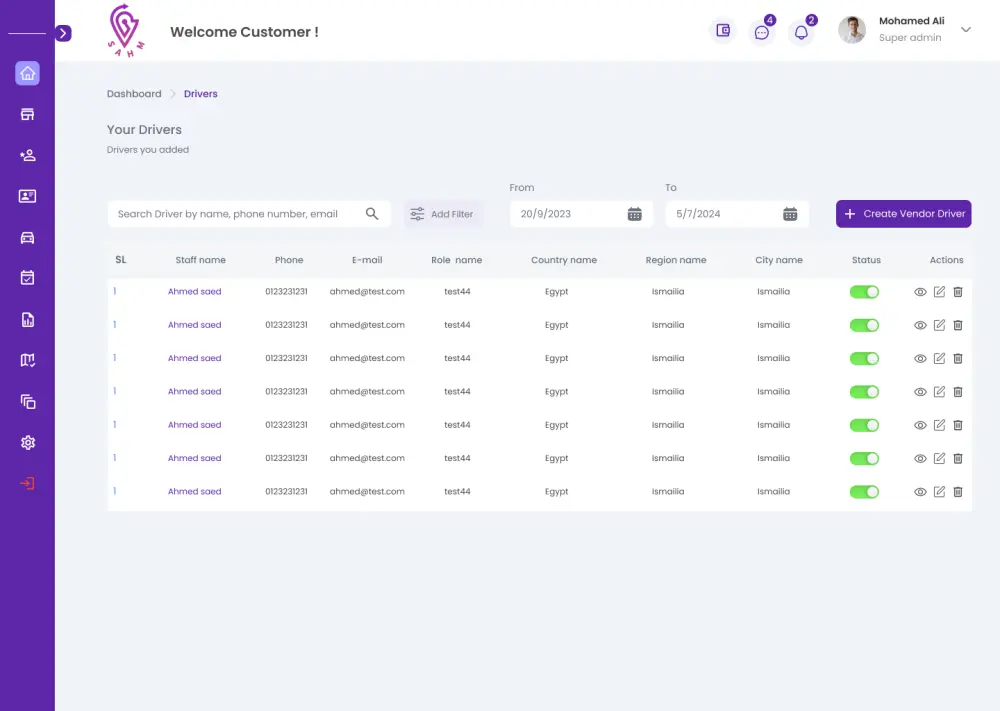Disable Status for the last driver row
Image resolution: width=1000 pixels, height=711 pixels.
(864, 491)
